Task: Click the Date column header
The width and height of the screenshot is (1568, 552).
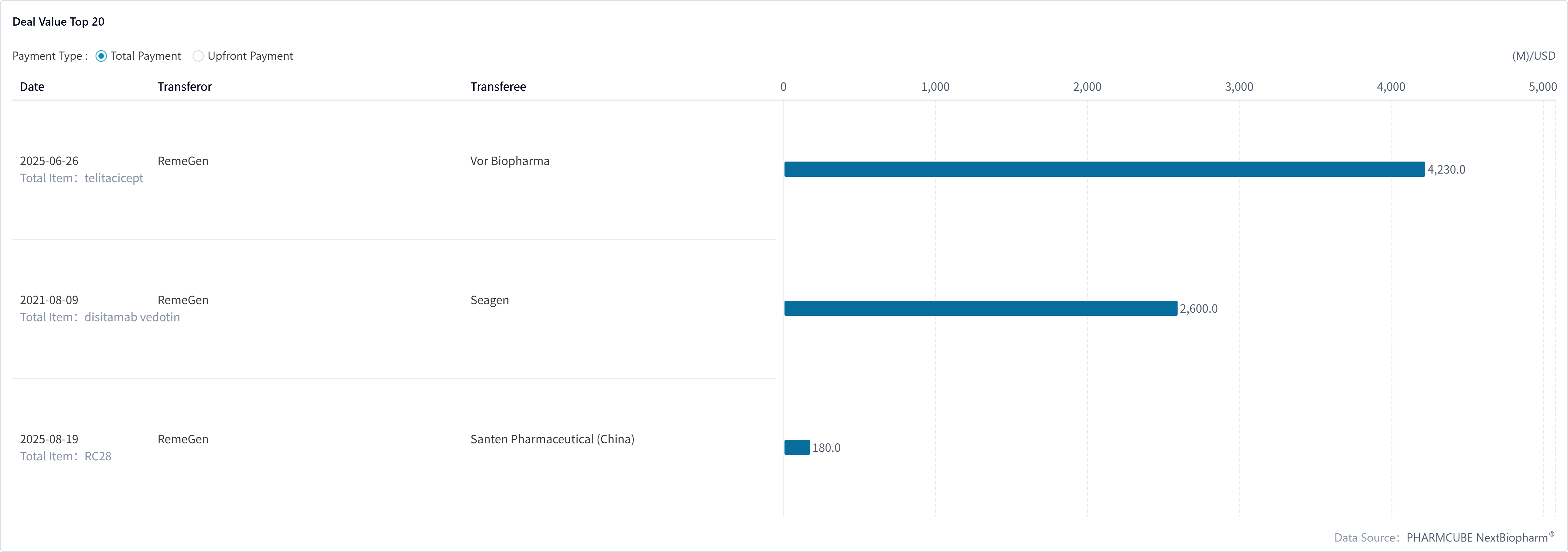Action: (x=32, y=87)
